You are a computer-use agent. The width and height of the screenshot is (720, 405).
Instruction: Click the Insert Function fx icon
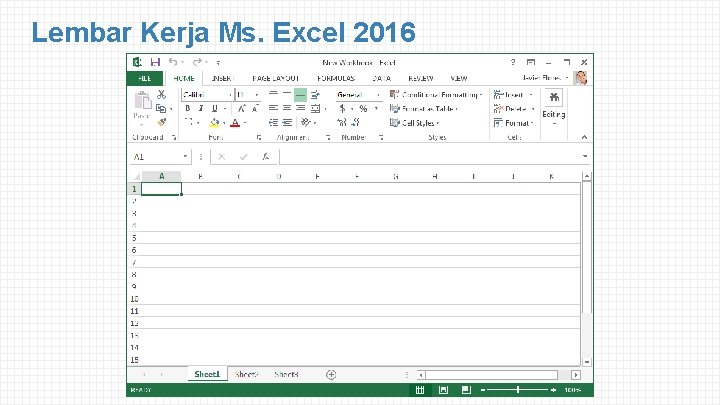(265, 157)
